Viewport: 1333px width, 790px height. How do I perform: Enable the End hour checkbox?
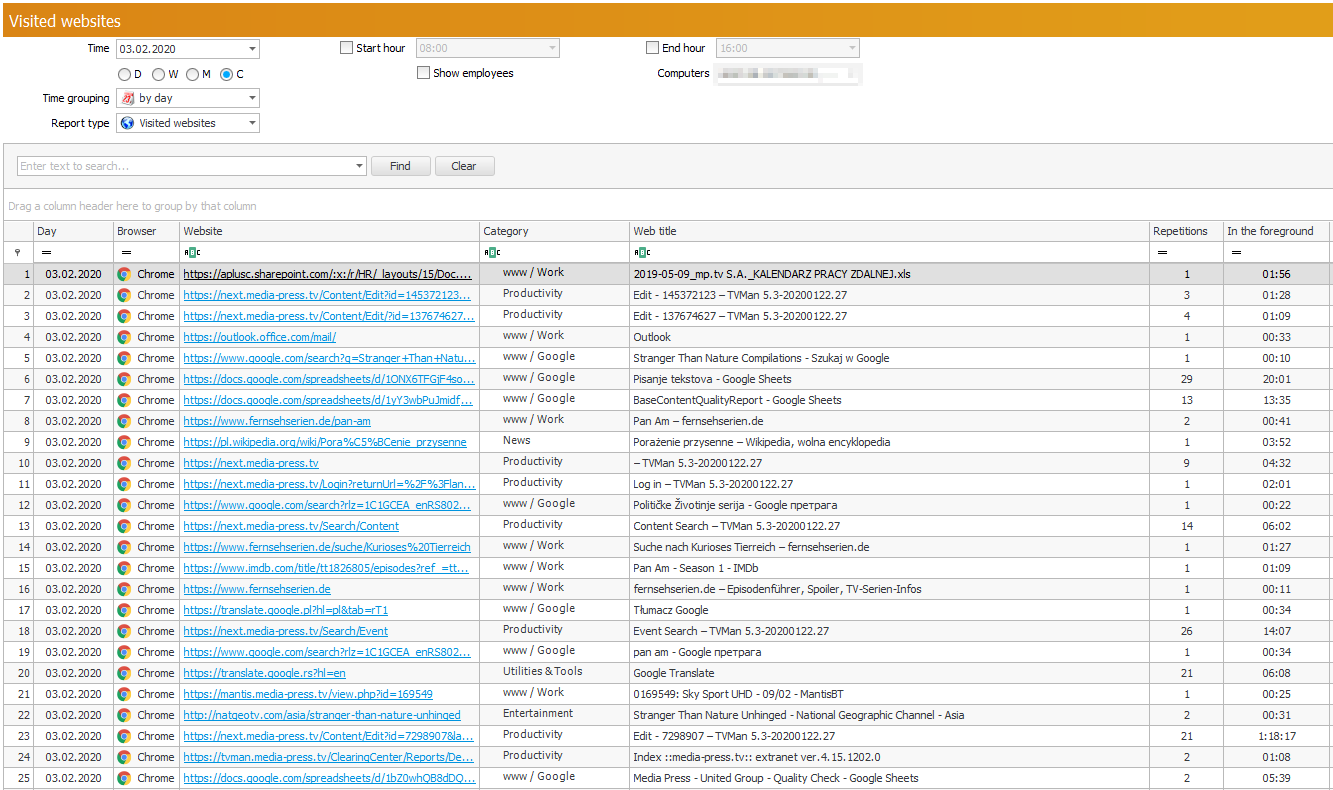(x=653, y=48)
